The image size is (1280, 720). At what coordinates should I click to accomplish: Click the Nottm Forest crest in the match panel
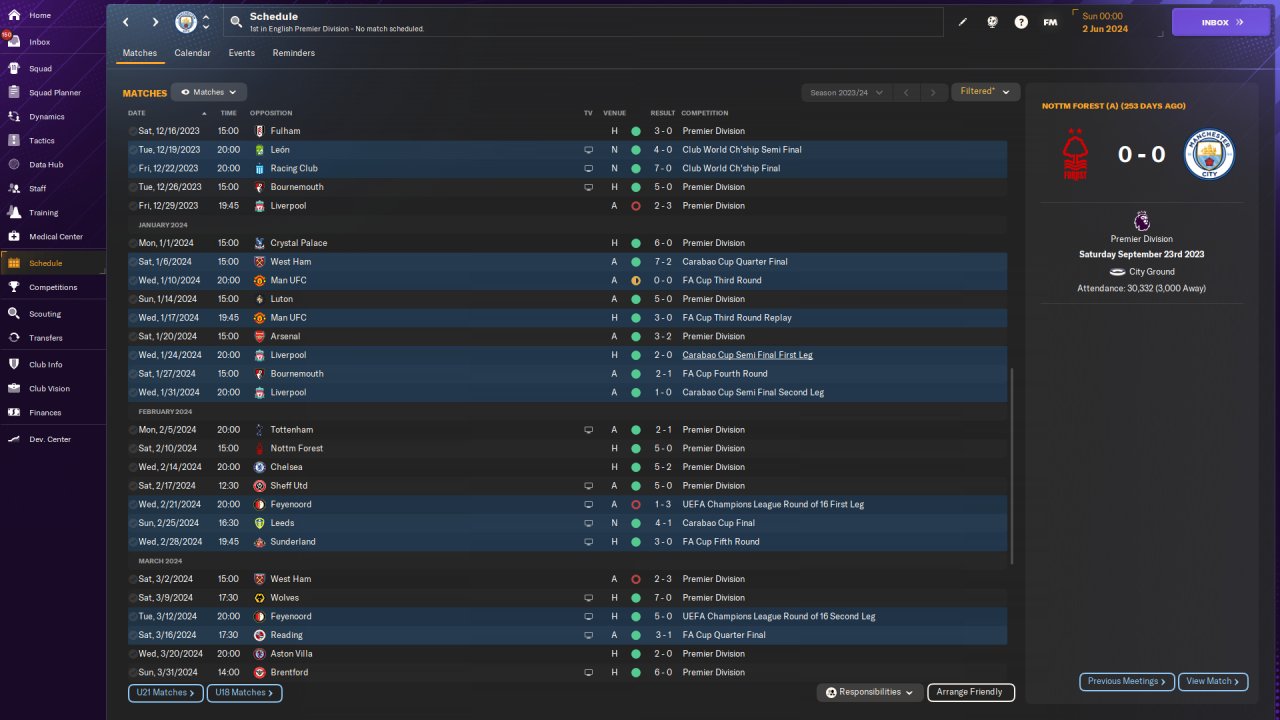(1075, 154)
